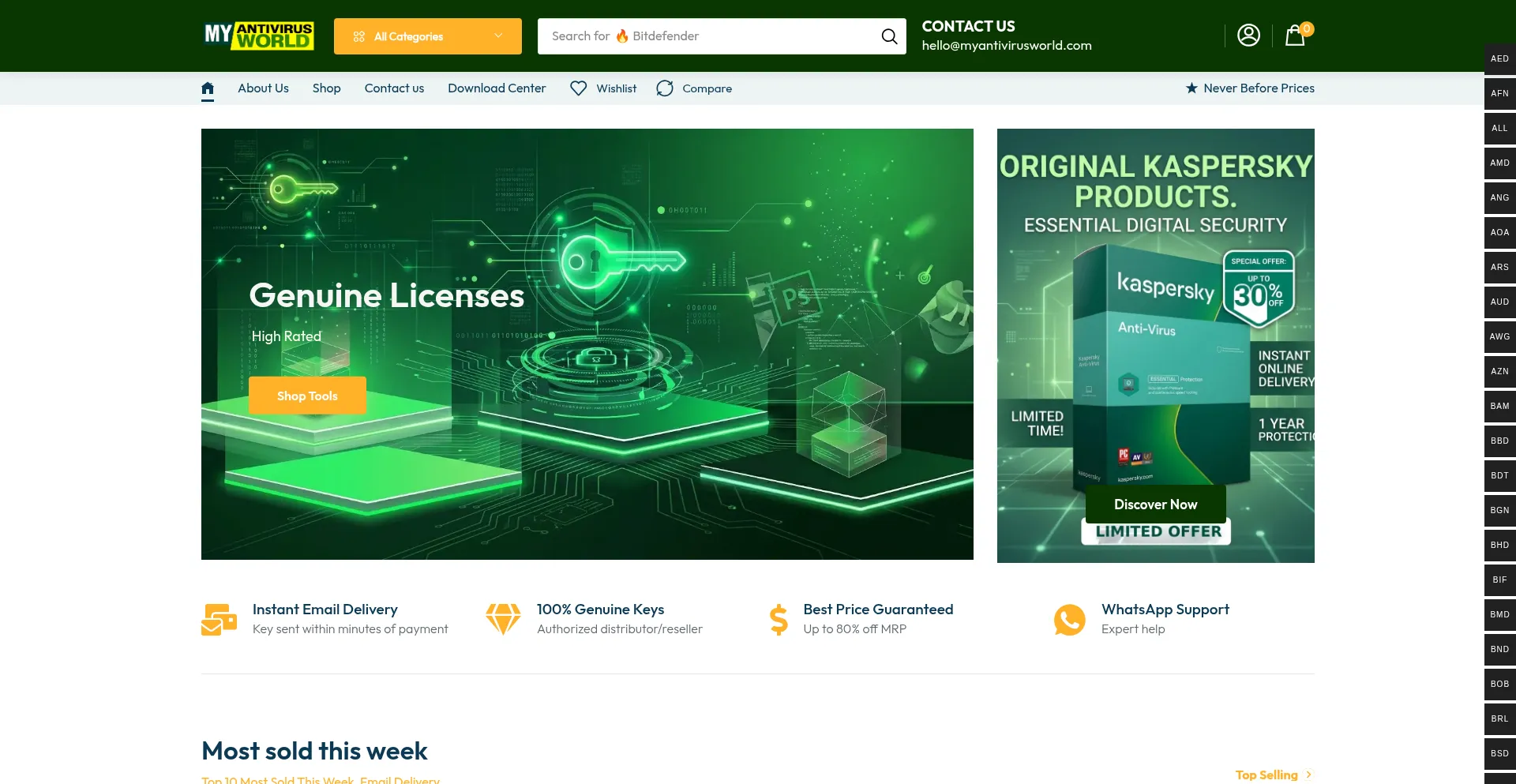
Task: Click the Key sent within minutes of payment text
Action: coord(350,629)
